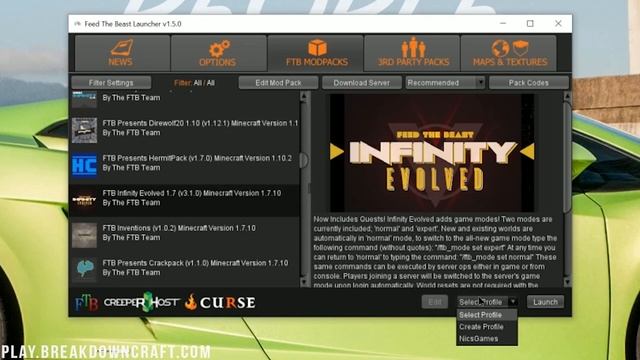
Task: Click the top partially visible pack icon
Action: pyautogui.click(x=84, y=100)
